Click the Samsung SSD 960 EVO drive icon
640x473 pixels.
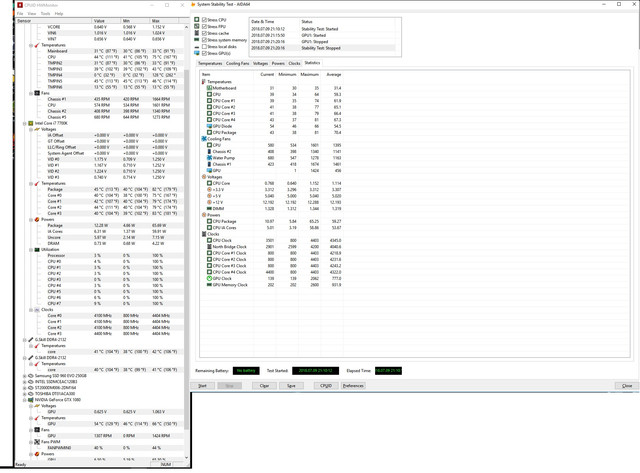tap(31, 375)
